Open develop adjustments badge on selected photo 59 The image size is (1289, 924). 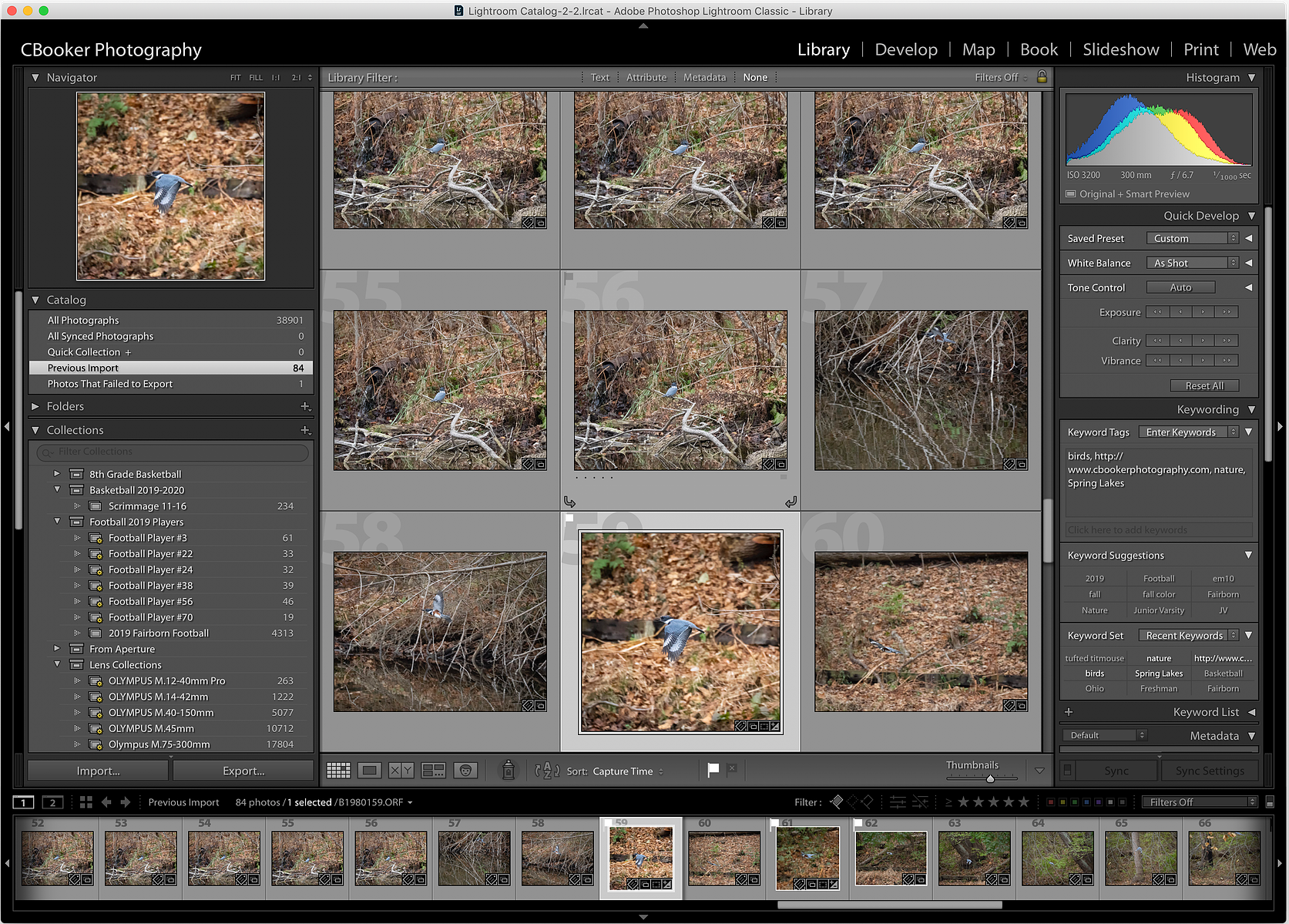point(775,726)
